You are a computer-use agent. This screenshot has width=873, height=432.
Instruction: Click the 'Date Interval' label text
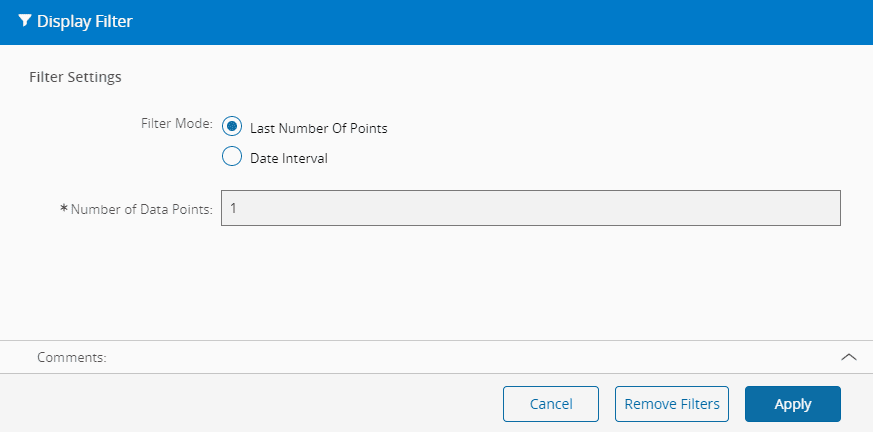coord(288,158)
